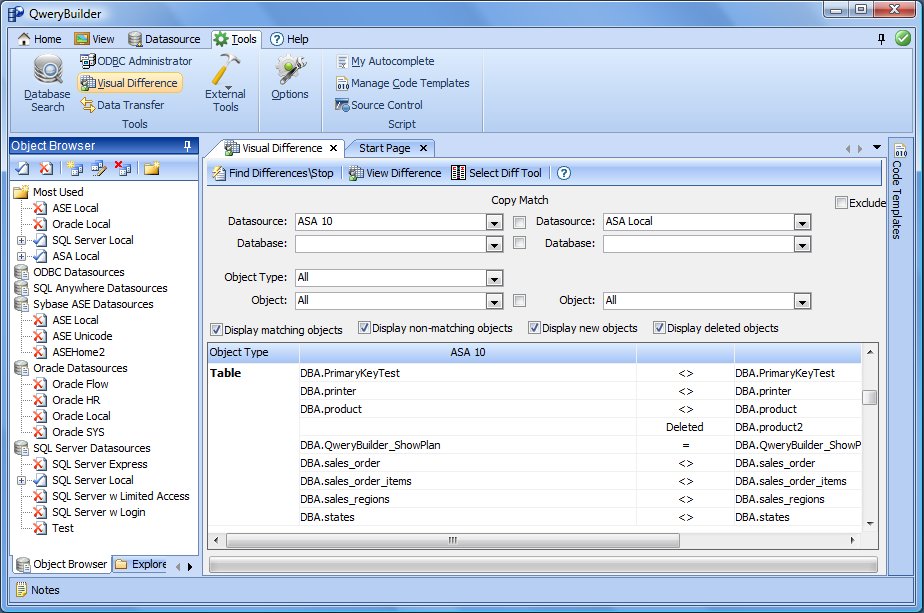Viewport: 924px width, 613px height.
Task: Click the Connect datasource icon in Object Browser
Action: (22, 169)
